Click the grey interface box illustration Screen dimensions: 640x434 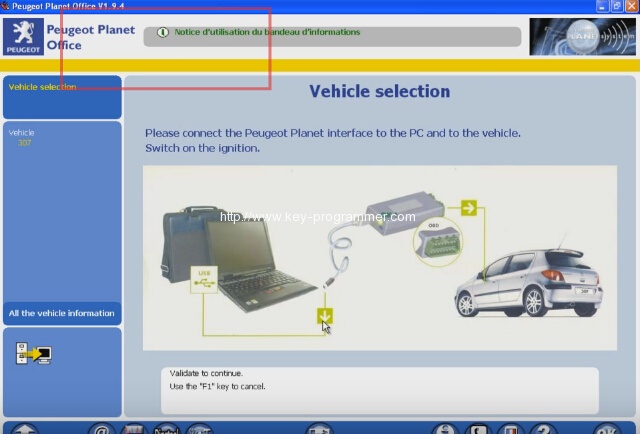pos(404,212)
